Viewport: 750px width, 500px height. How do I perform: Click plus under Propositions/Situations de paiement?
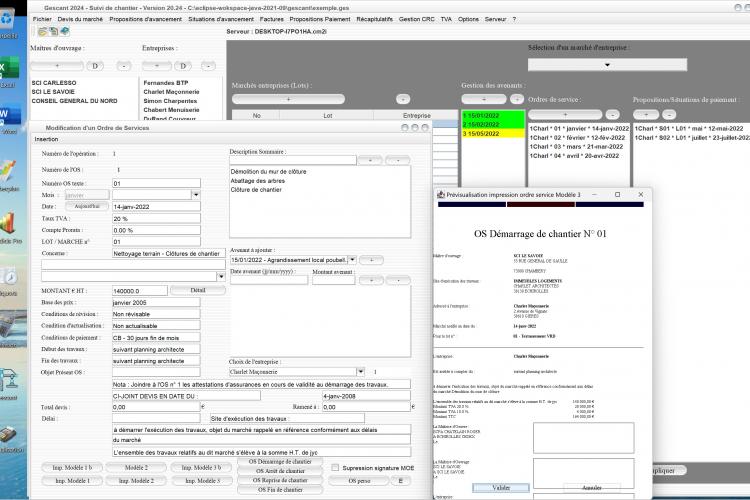tap(646, 115)
